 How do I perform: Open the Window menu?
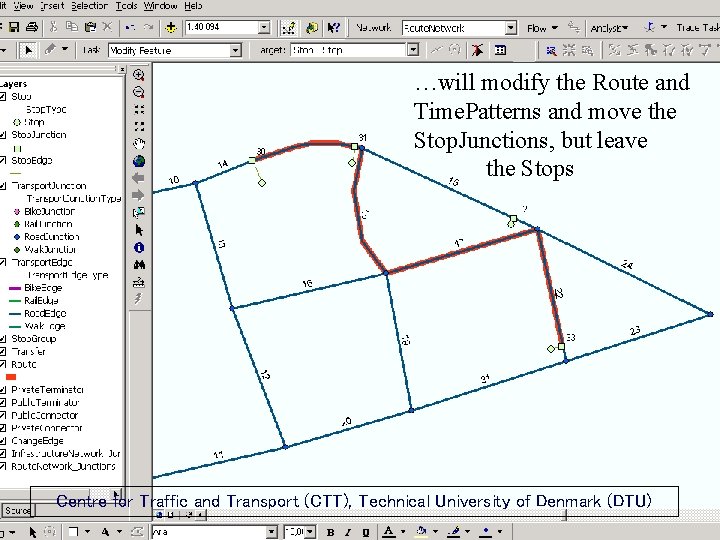(160, 6)
